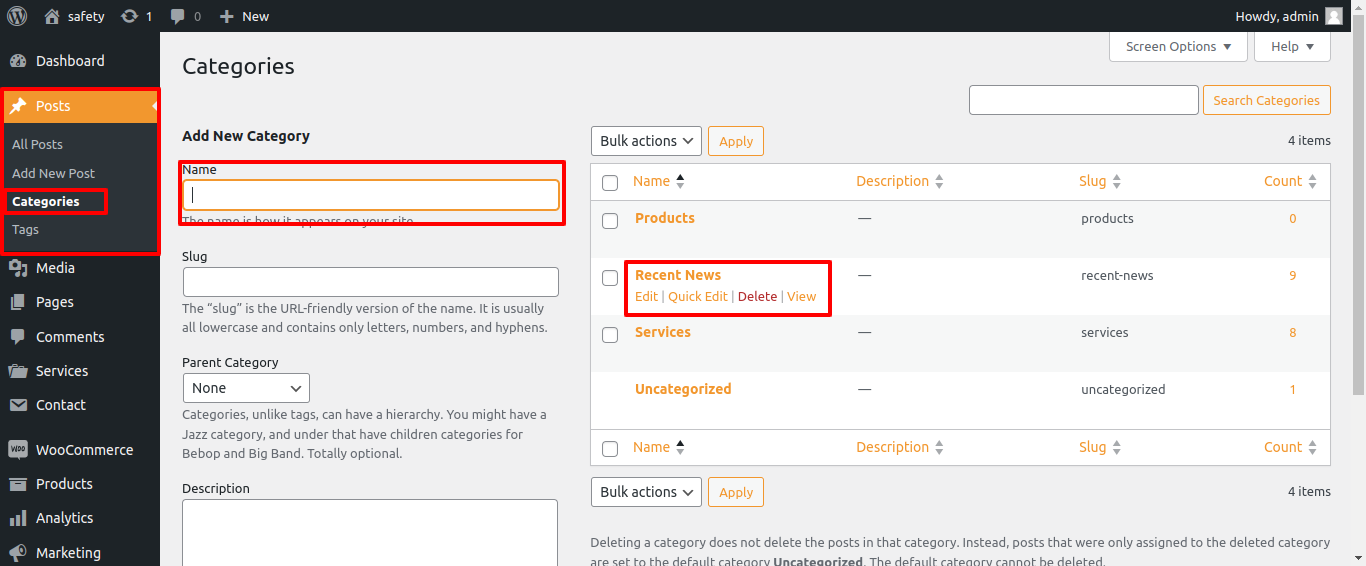1366x566 pixels.
Task: Click the Slug input field
Action: [x=371, y=282]
